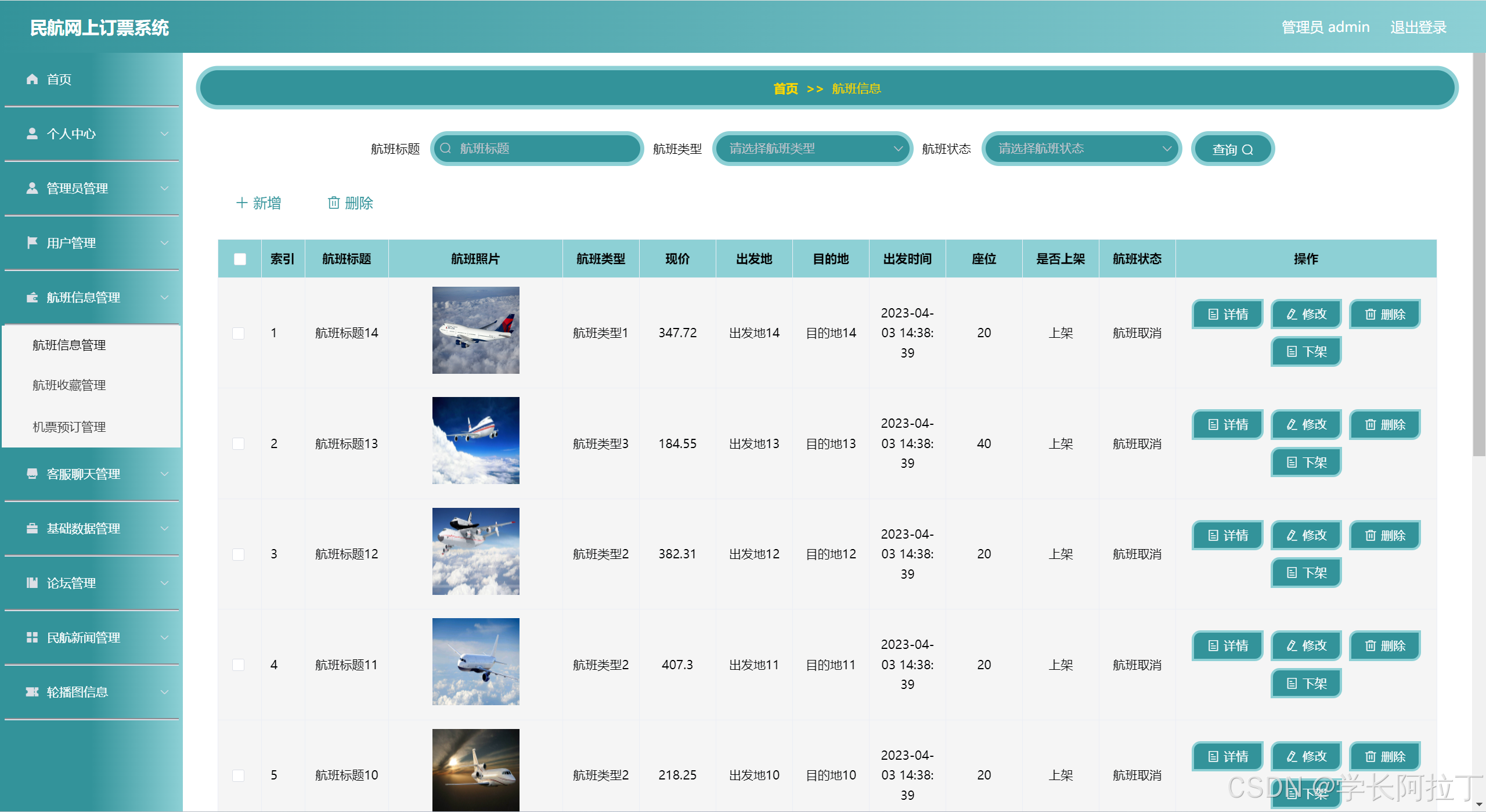The height and width of the screenshot is (812, 1486).
Task: Click the 查询 search button
Action: (x=1232, y=149)
